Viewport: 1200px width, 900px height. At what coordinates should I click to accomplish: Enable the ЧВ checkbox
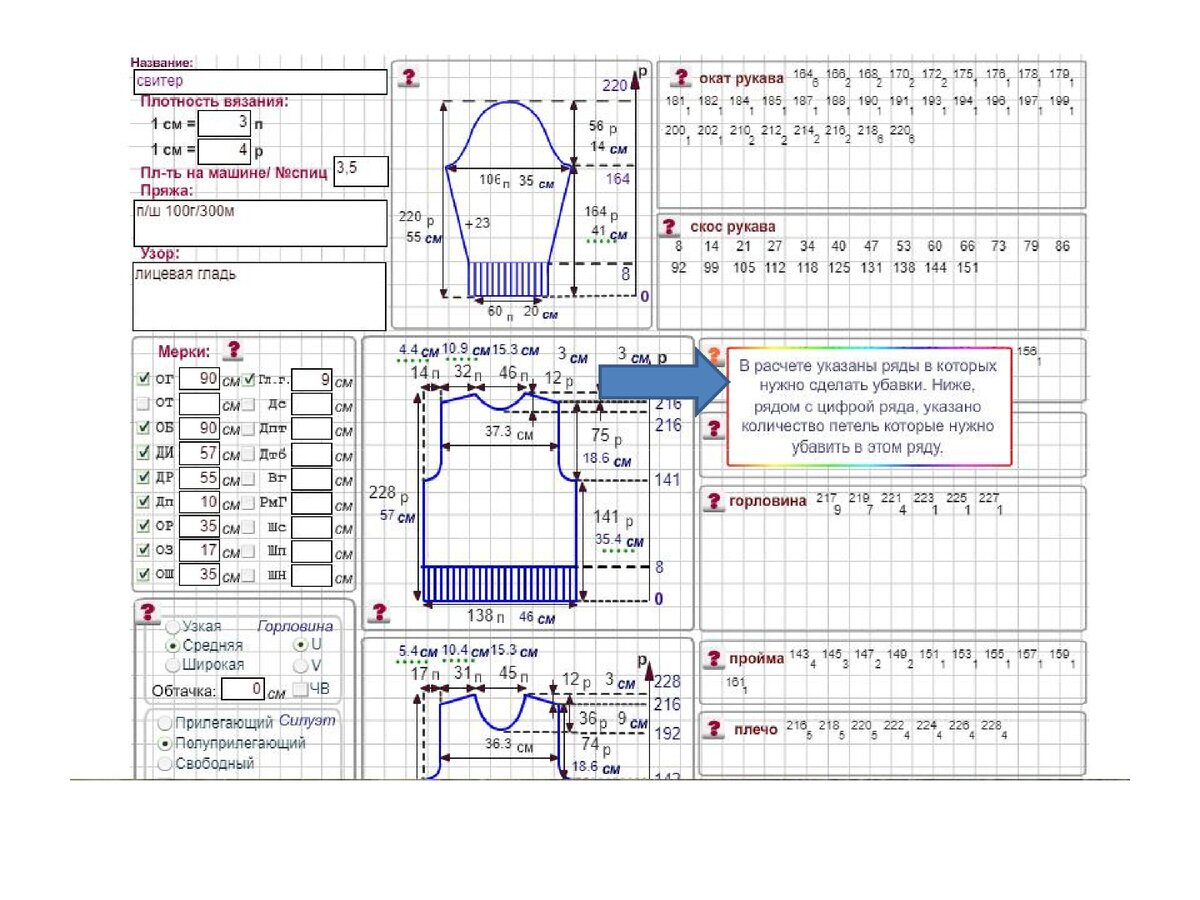299,688
